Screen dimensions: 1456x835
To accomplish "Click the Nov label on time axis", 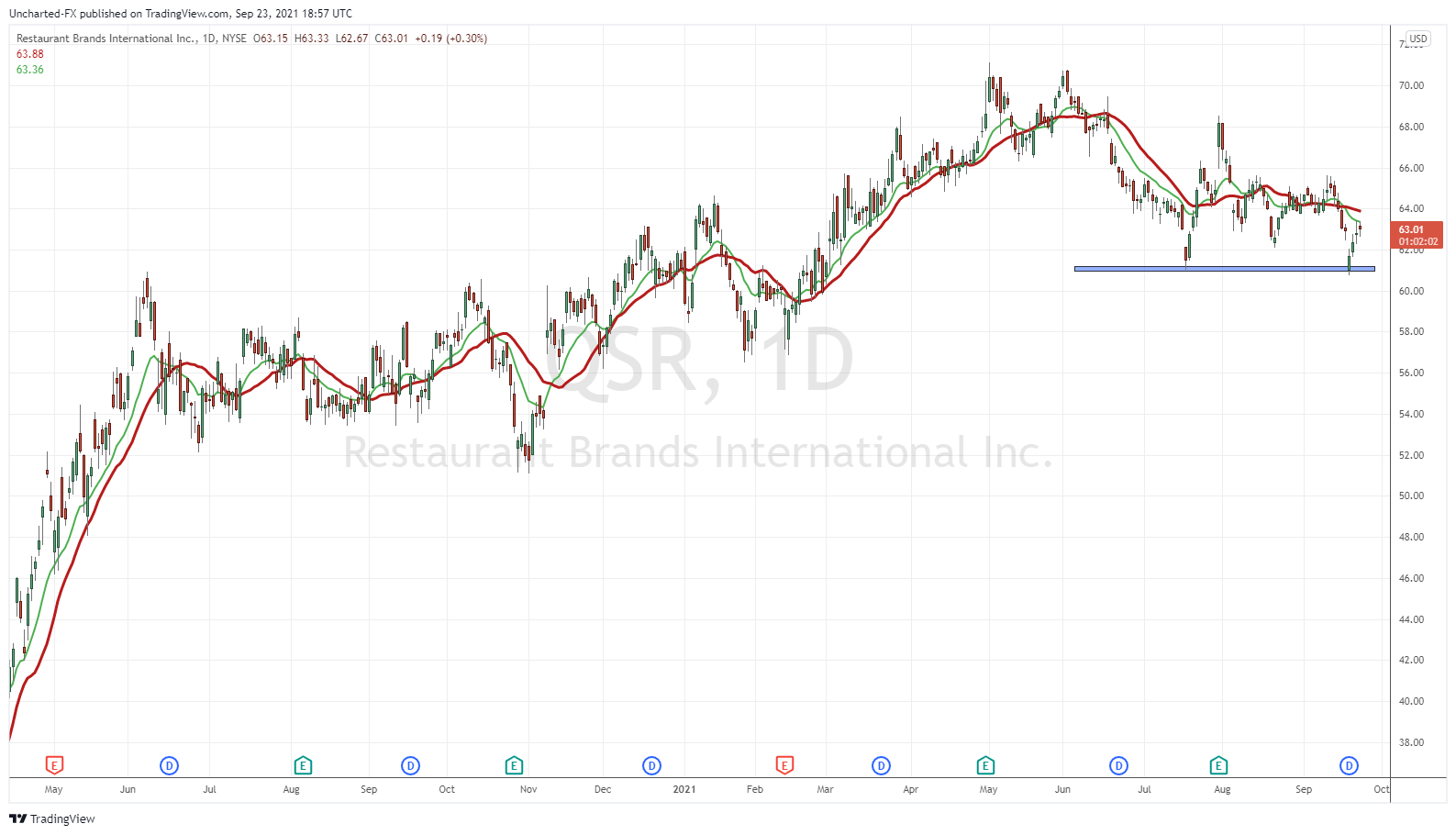I will (528, 789).
